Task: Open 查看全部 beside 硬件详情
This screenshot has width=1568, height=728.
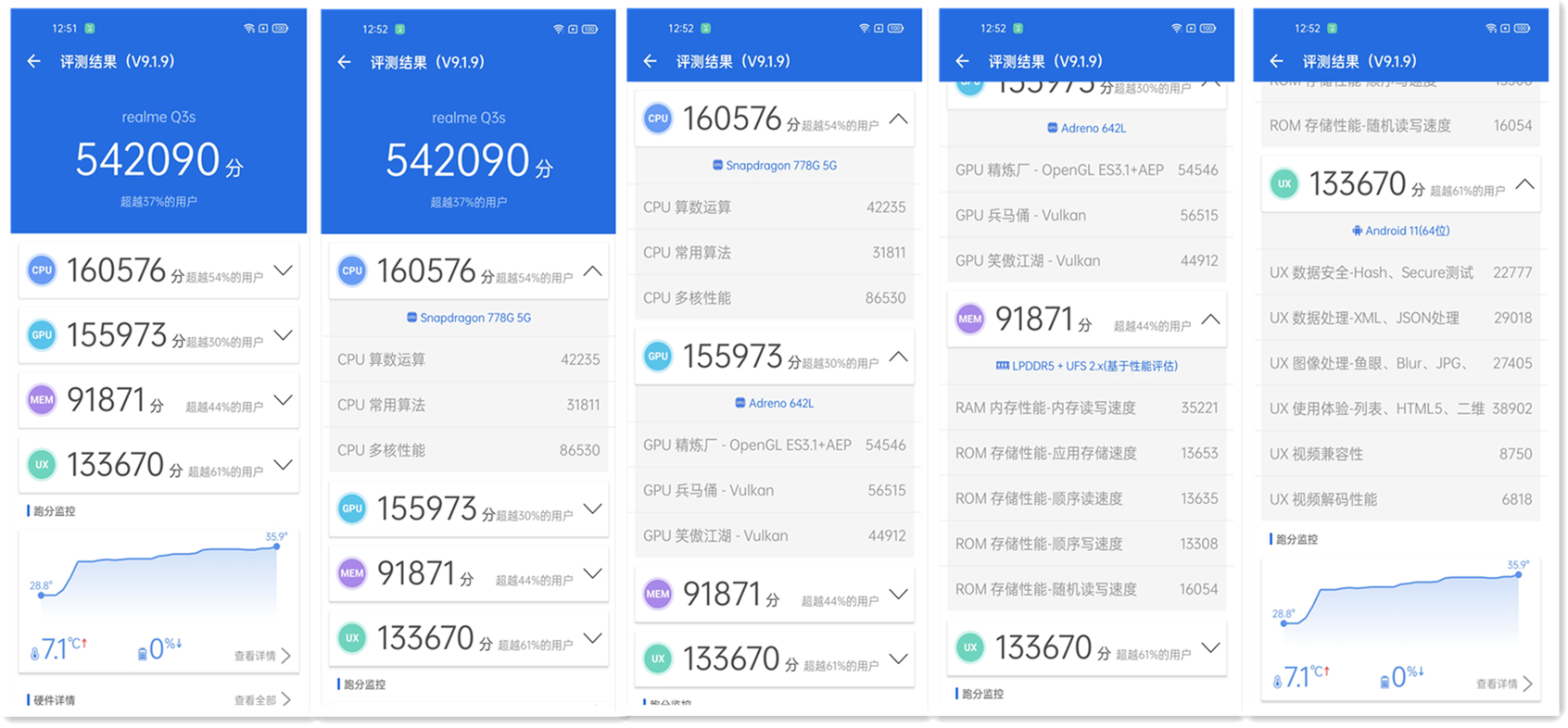Action: (262, 700)
